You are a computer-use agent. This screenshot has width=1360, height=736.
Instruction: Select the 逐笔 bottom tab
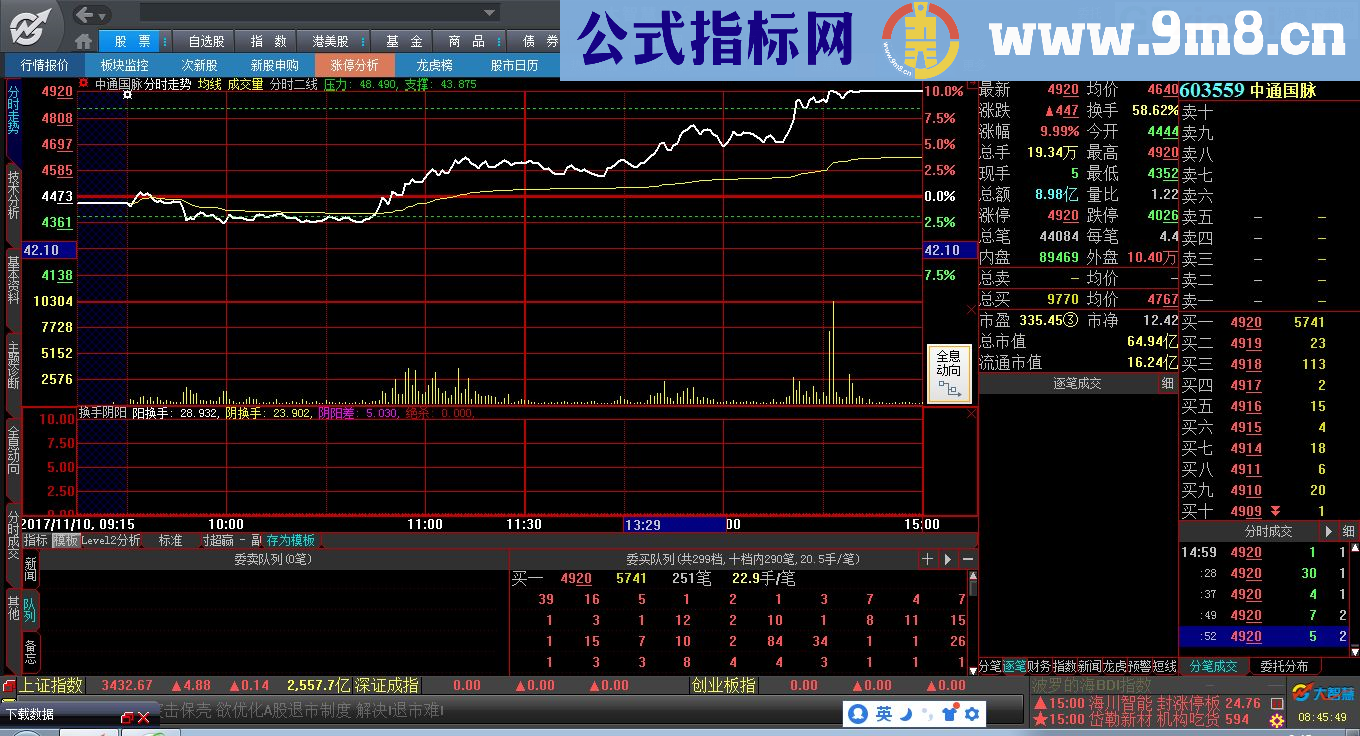click(1015, 666)
